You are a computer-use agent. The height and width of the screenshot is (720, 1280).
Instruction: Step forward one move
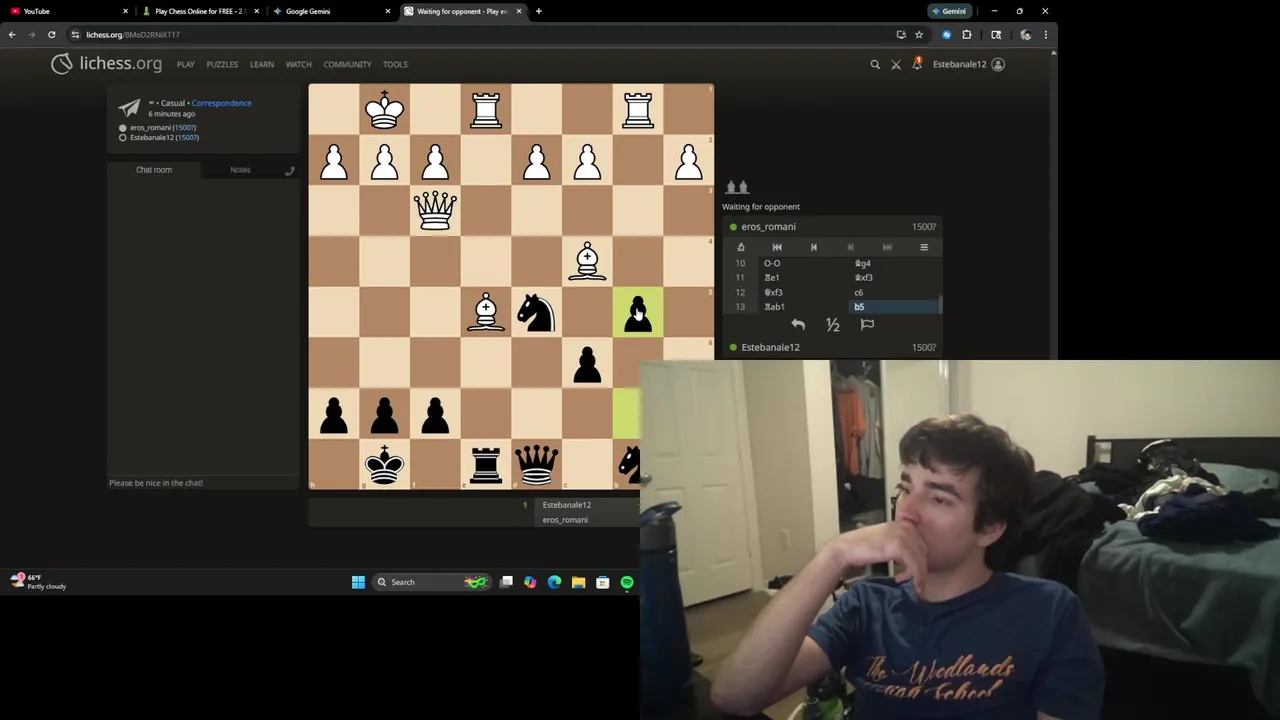point(850,247)
